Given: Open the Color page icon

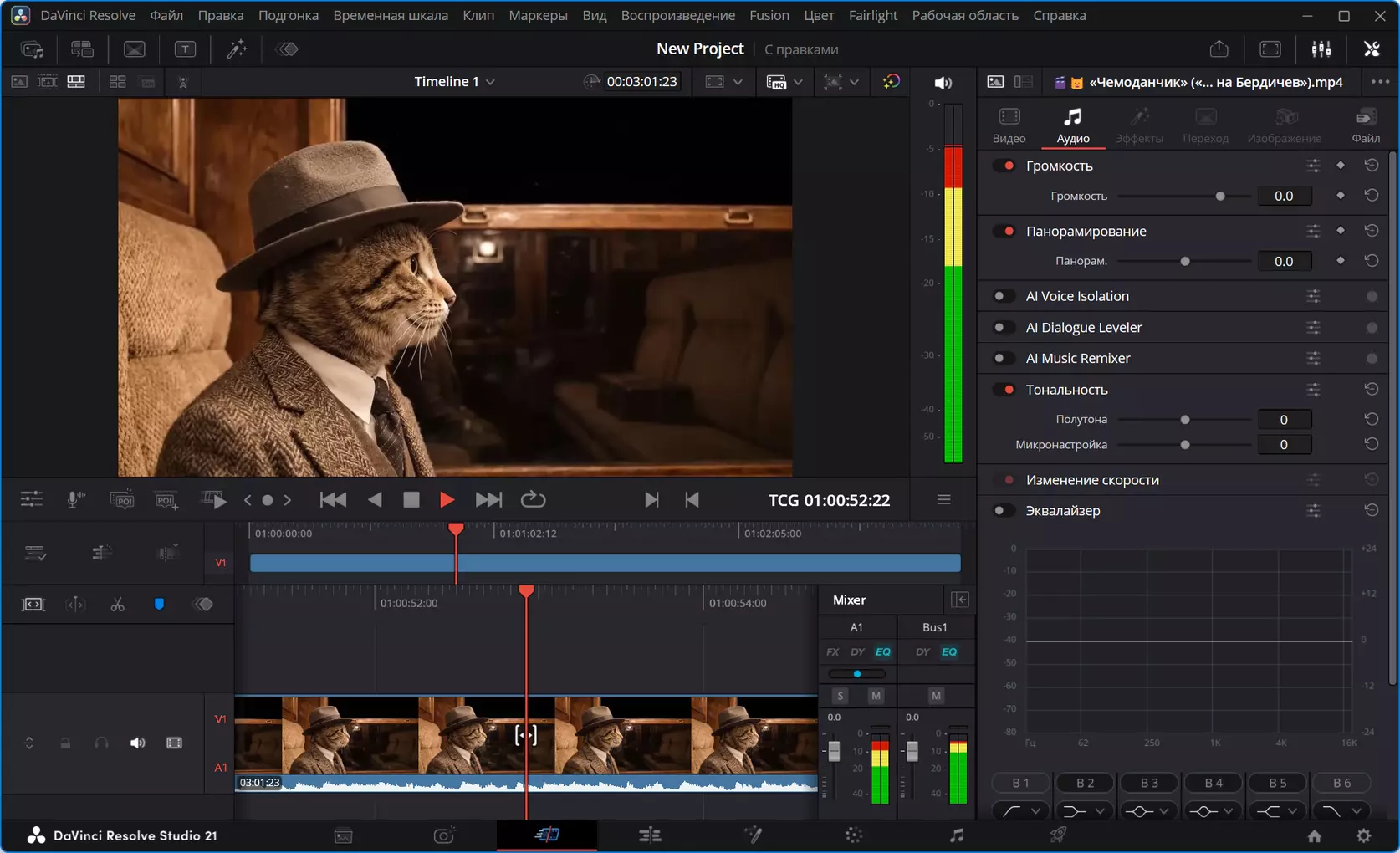Looking at the screenshot, I should click(854, 835).
